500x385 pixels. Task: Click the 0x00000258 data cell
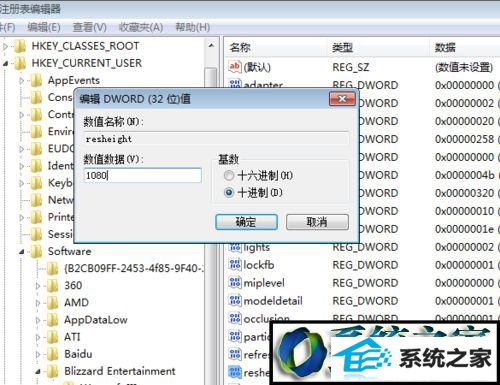[x=464, y=139]
